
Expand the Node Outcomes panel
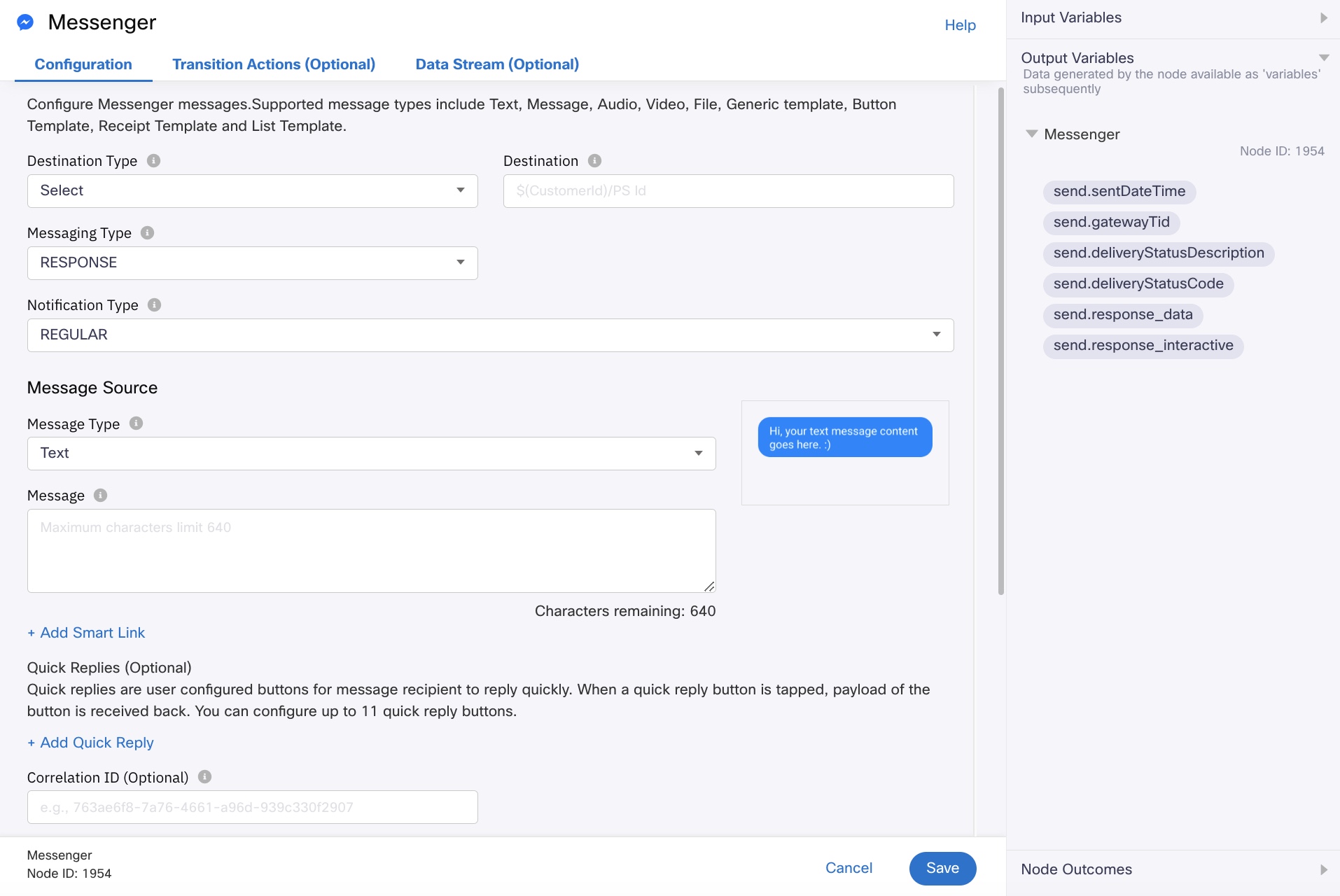click(x=1323, y=869)
